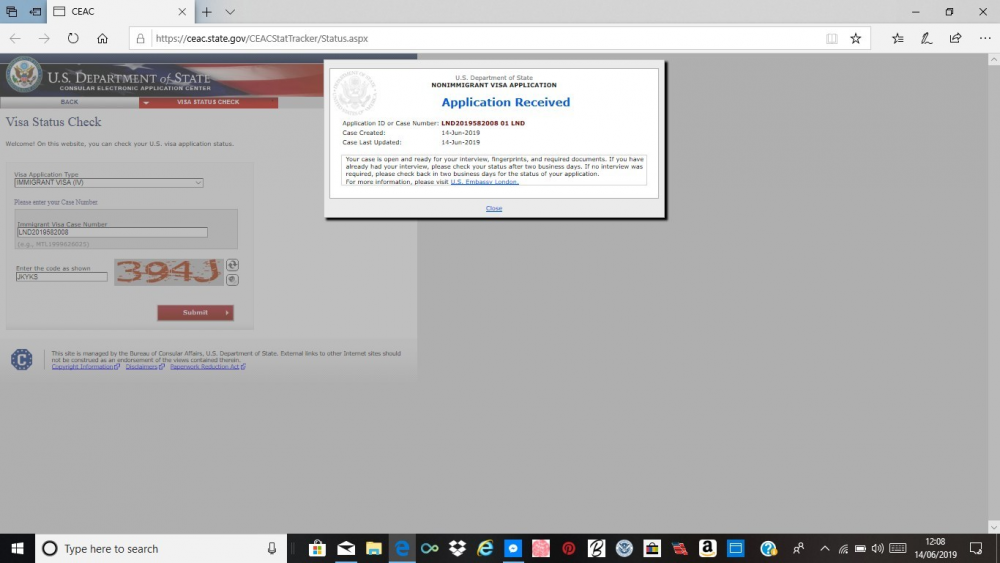Click the page scrollbar up arrow
Viewport: 1000px width, 563px height.
click(994, 59)
